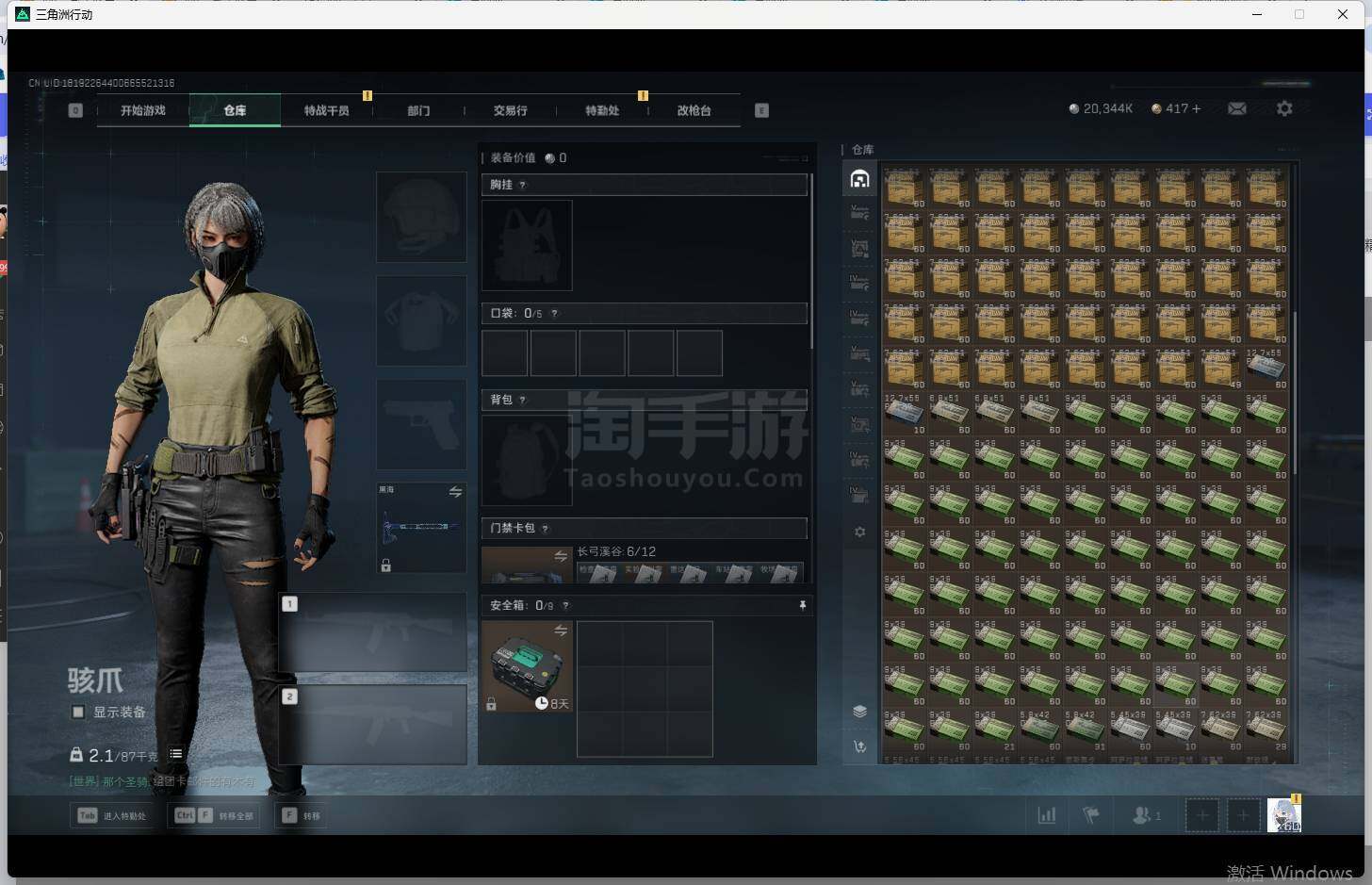Toggle the 显示装备 checkbox
The height and width of the screenshot is (885, 1372).
click(78, 712)
